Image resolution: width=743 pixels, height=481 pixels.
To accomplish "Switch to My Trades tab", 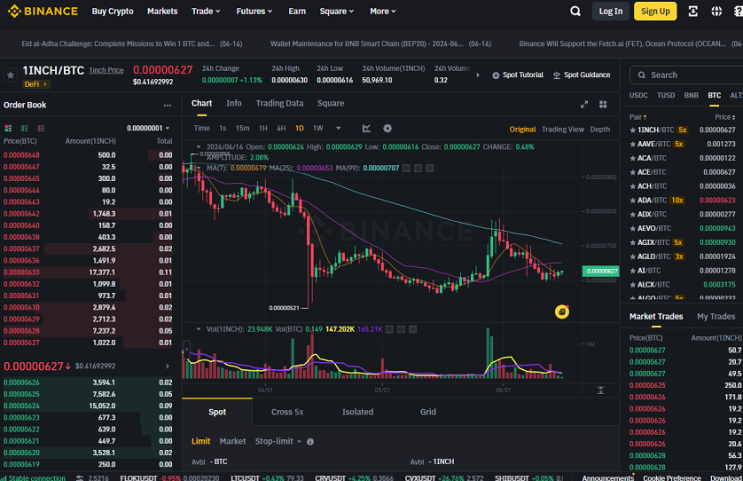I will (716, 317).
